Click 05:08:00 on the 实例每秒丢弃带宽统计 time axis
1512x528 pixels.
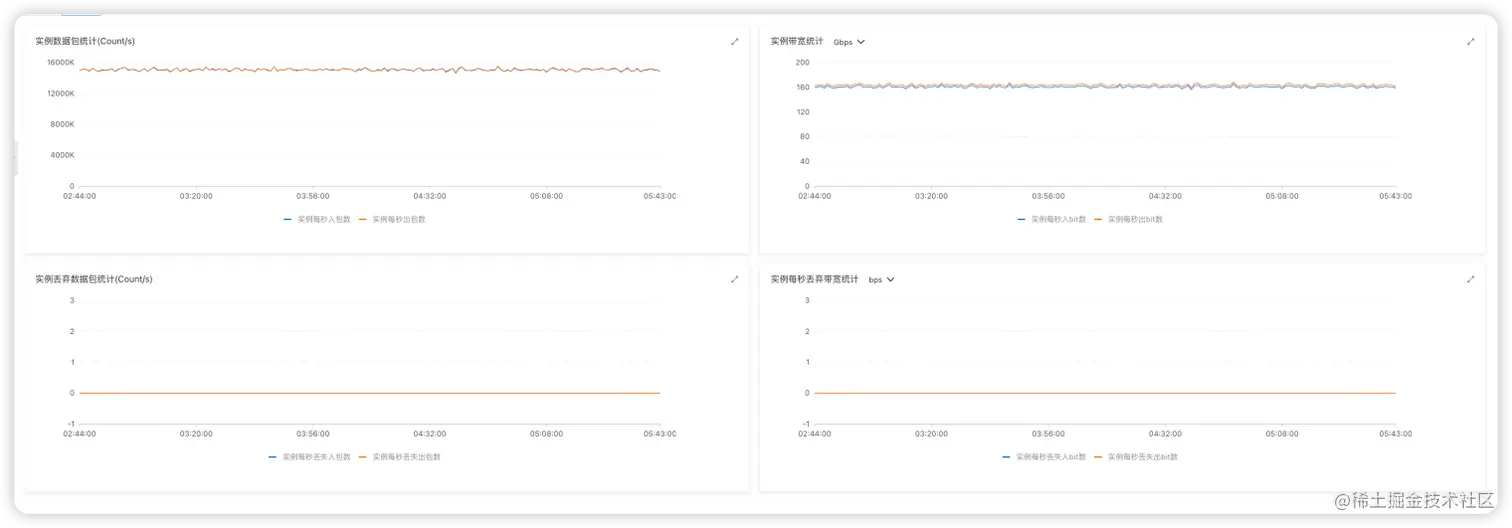pos(1282,434)
